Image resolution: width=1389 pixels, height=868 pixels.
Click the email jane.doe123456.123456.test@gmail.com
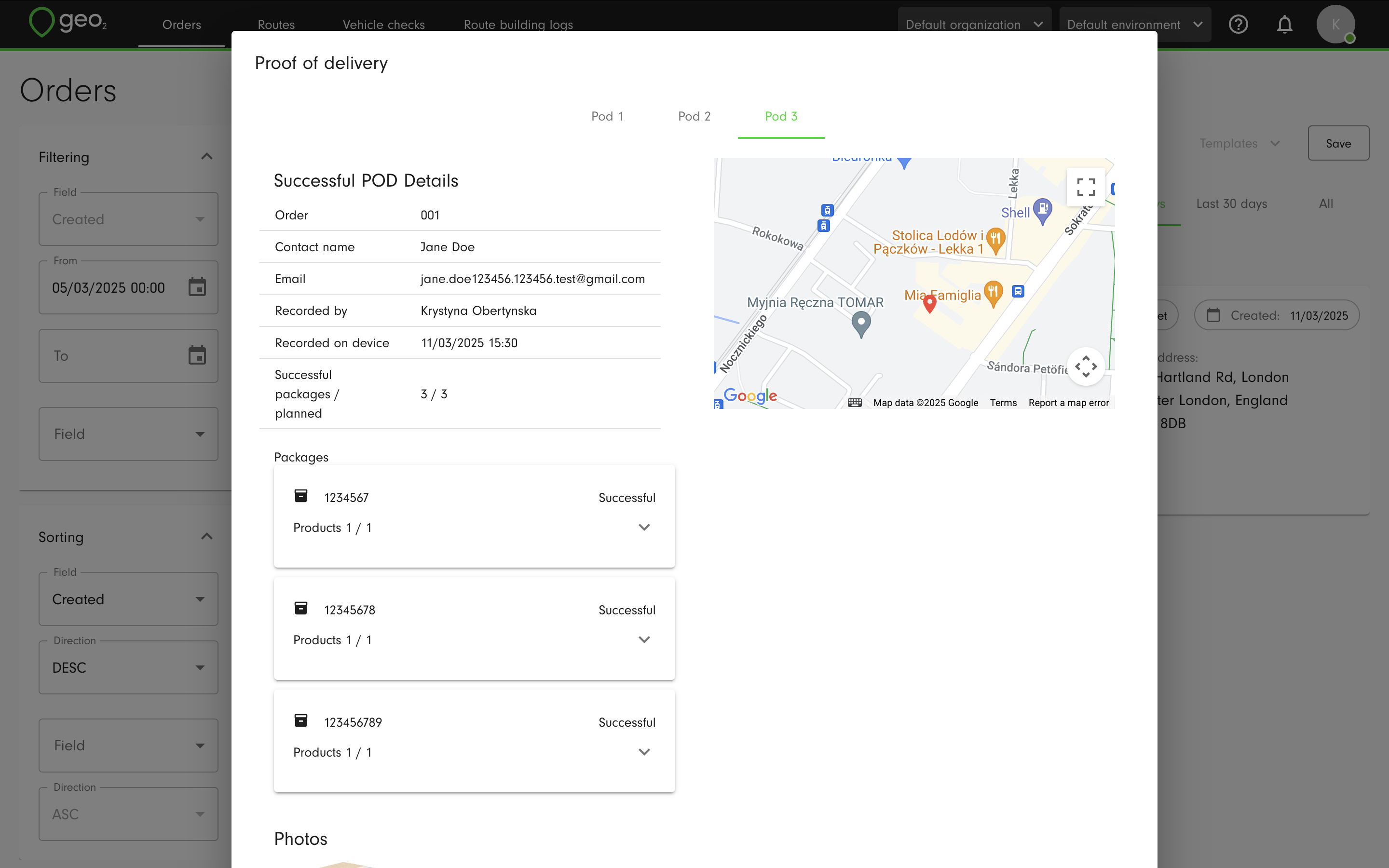coord(532,279)
